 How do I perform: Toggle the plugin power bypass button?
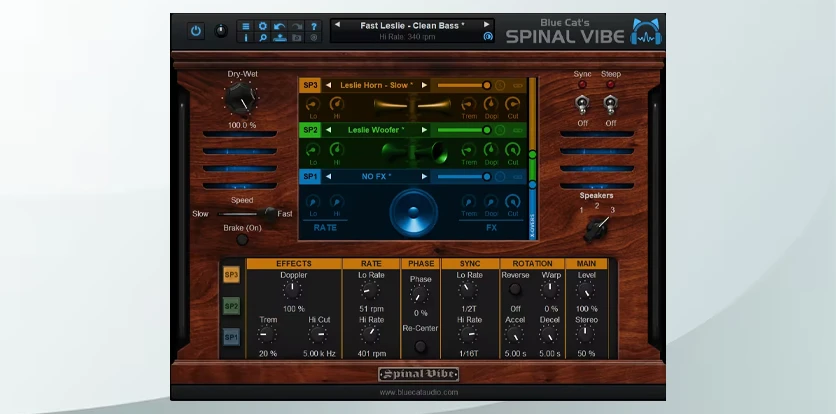(196, 31)
